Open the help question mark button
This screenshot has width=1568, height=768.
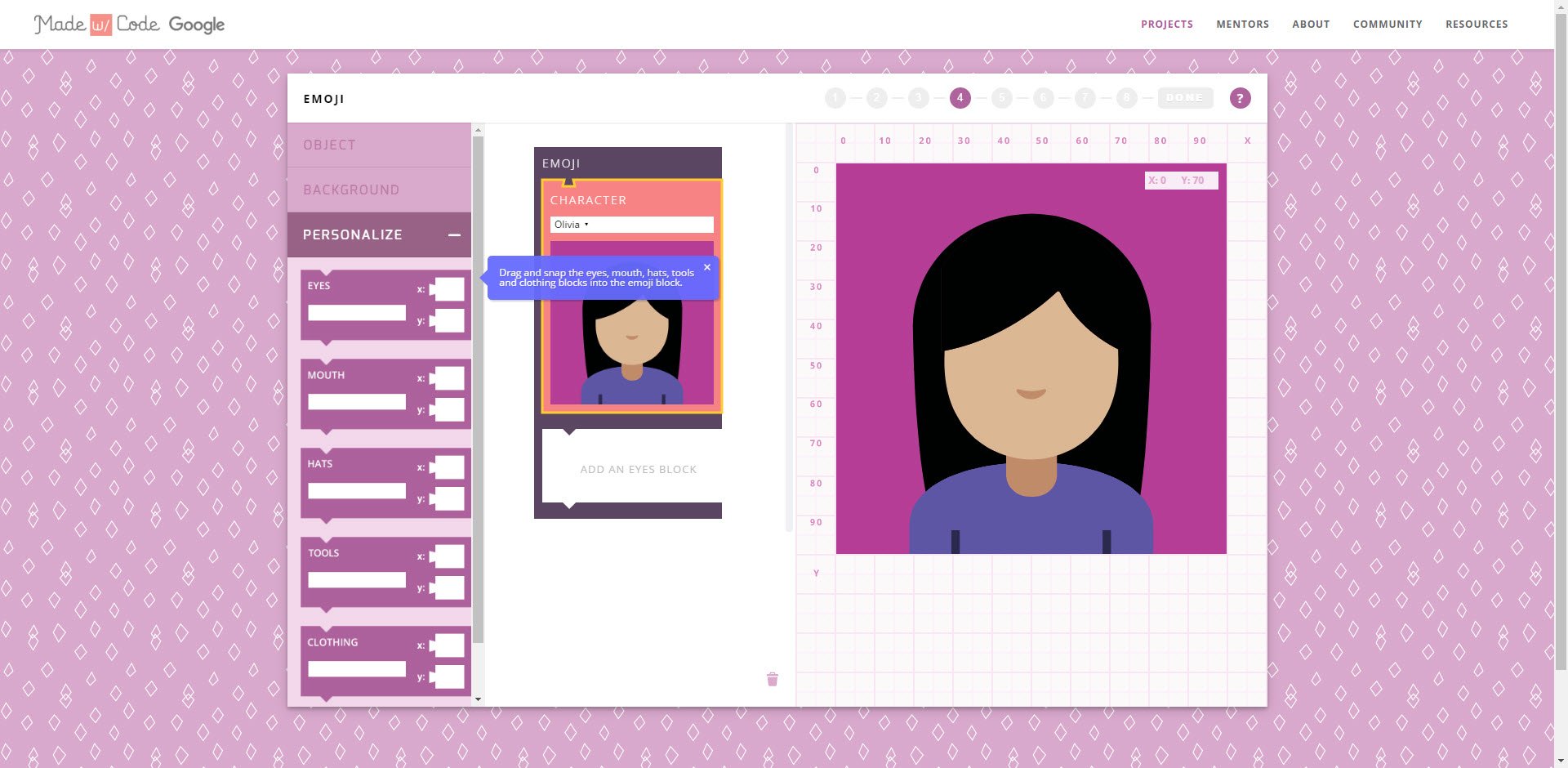tap(1240, 98)
